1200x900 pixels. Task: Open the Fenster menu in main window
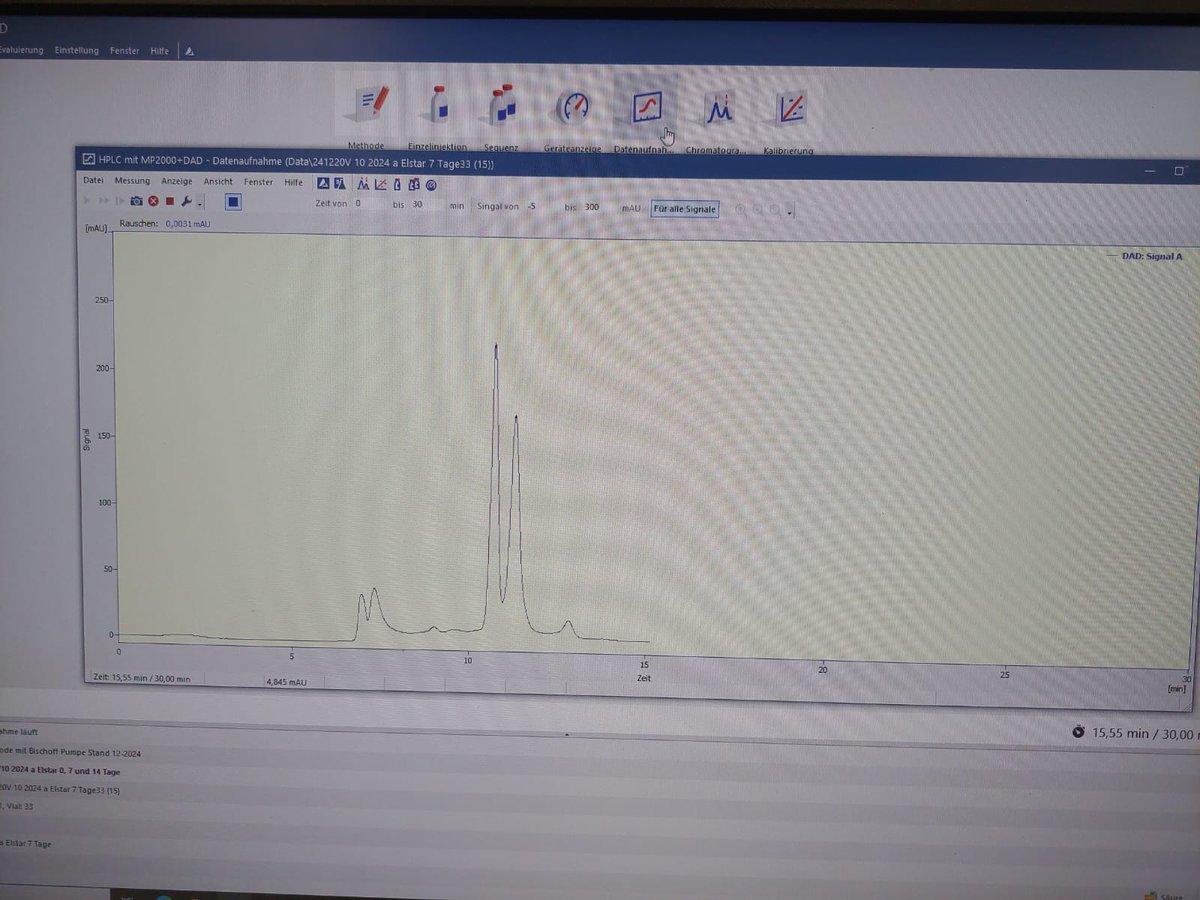click(x=125, y=50)
